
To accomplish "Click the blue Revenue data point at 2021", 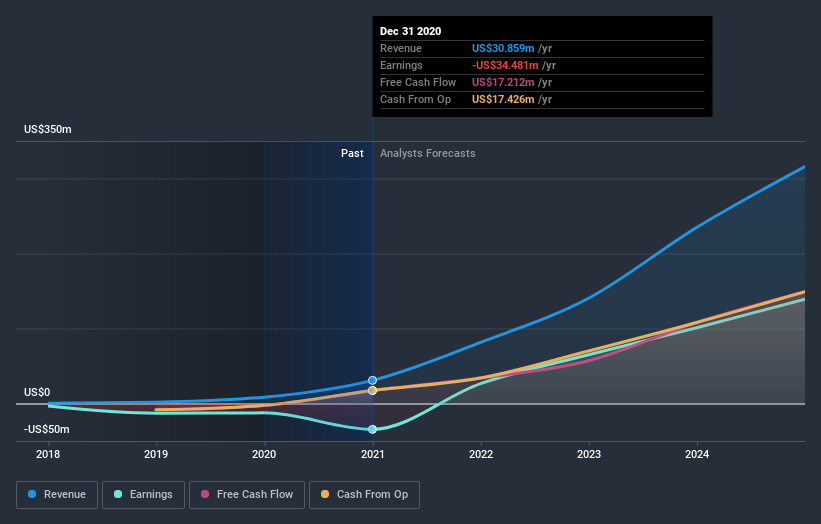I will point(372,380).
